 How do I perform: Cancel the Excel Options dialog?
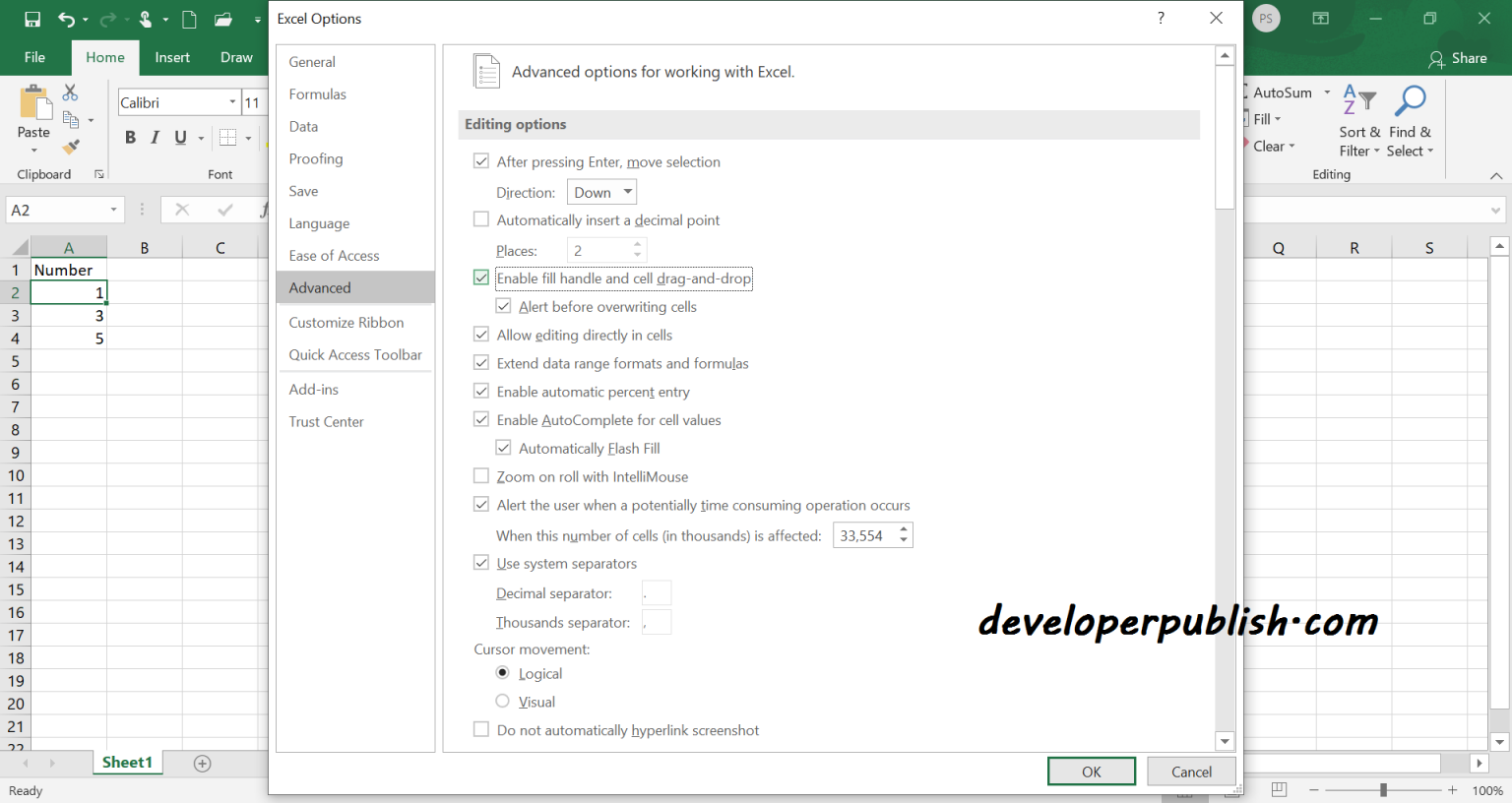point(1191,772)
